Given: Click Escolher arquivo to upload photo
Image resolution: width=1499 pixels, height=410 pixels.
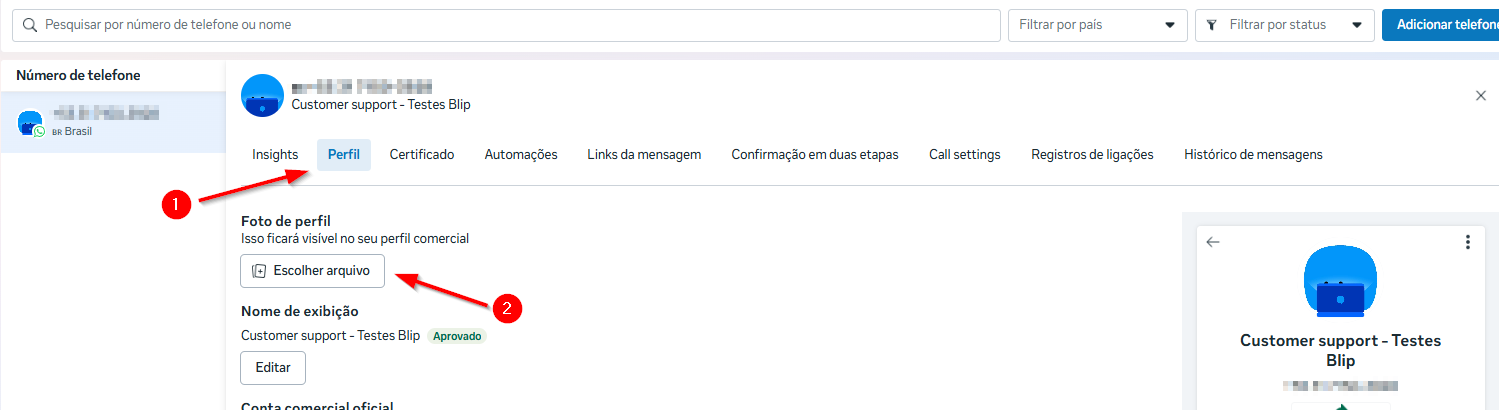Looking at the screenshot, I should (x=312, y=271).
